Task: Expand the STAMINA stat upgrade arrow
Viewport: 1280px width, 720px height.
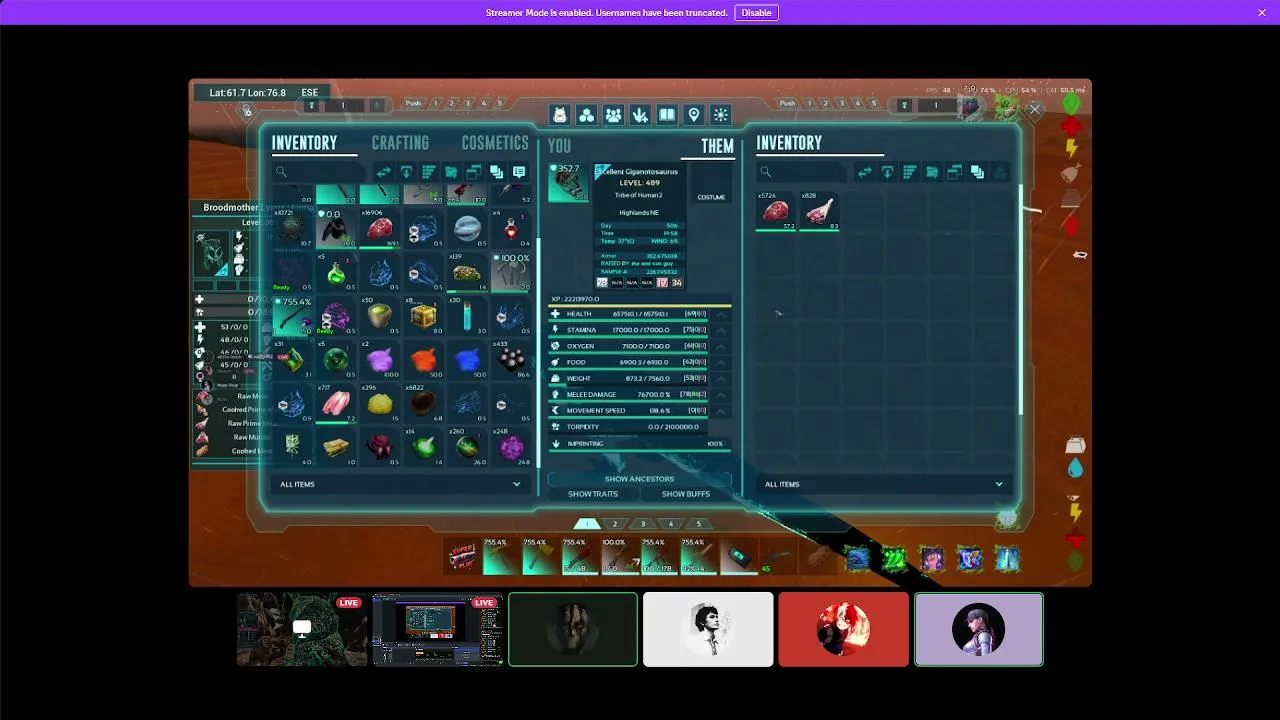Action: coord(720,330)
